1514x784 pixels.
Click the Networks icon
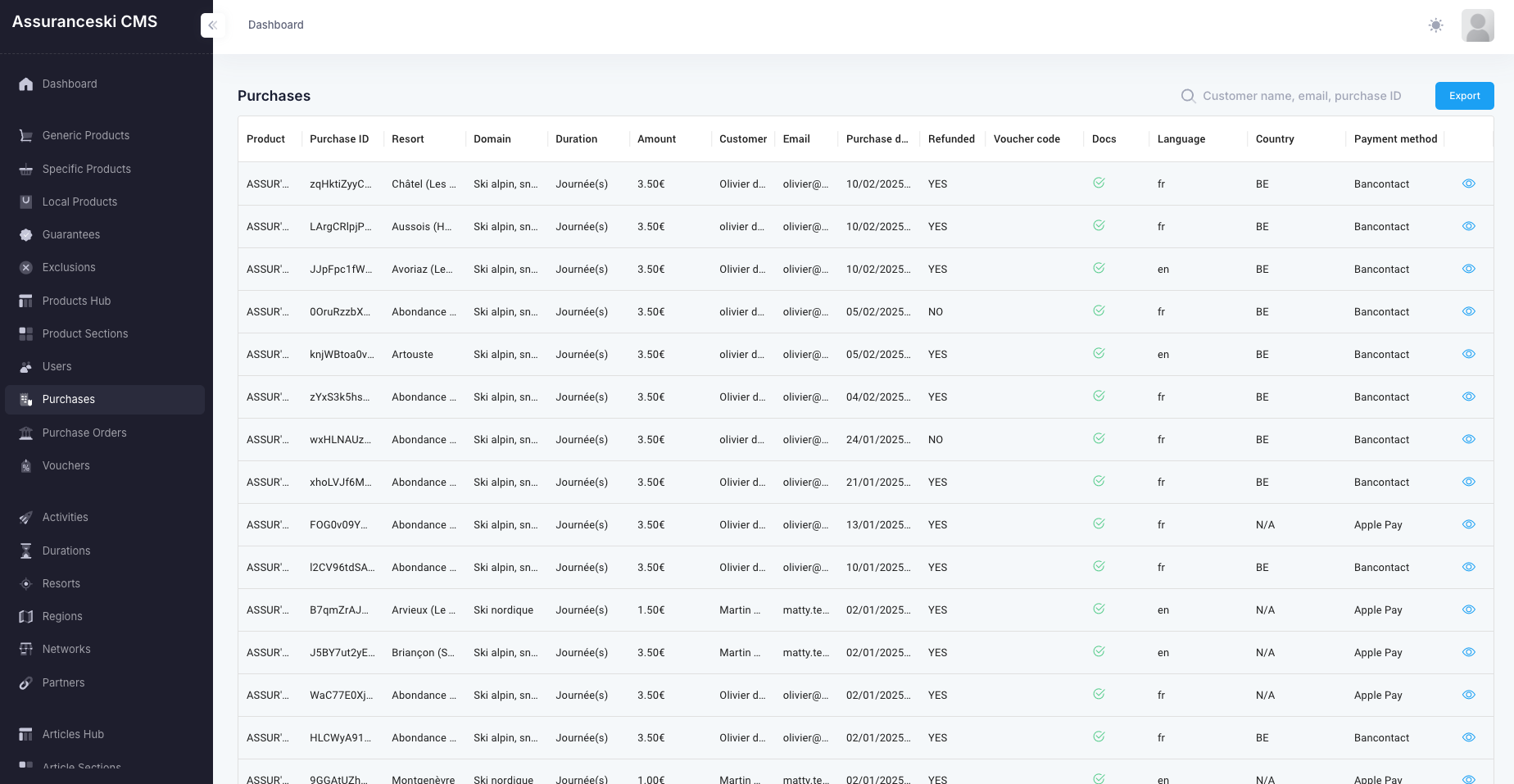coord(26,649)
